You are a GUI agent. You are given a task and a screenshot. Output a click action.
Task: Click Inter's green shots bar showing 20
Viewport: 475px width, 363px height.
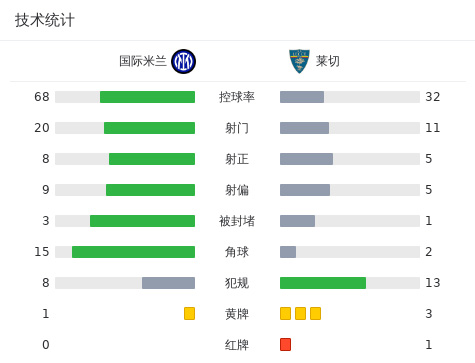click(x=149, y=128)
